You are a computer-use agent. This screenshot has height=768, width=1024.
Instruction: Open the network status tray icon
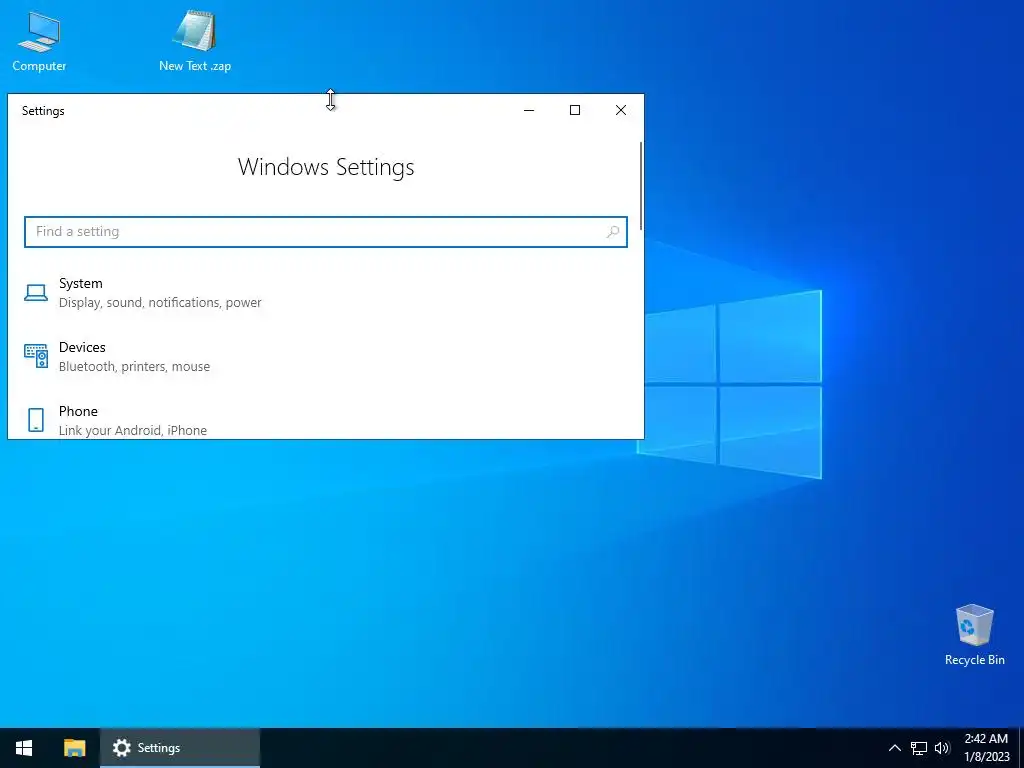click(x=919, y=748)
